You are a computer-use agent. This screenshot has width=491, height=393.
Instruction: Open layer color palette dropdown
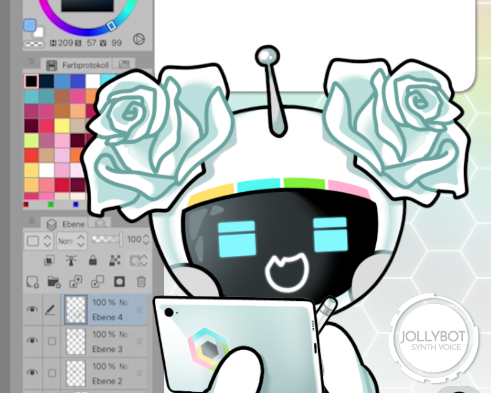[x=38, y=241]
